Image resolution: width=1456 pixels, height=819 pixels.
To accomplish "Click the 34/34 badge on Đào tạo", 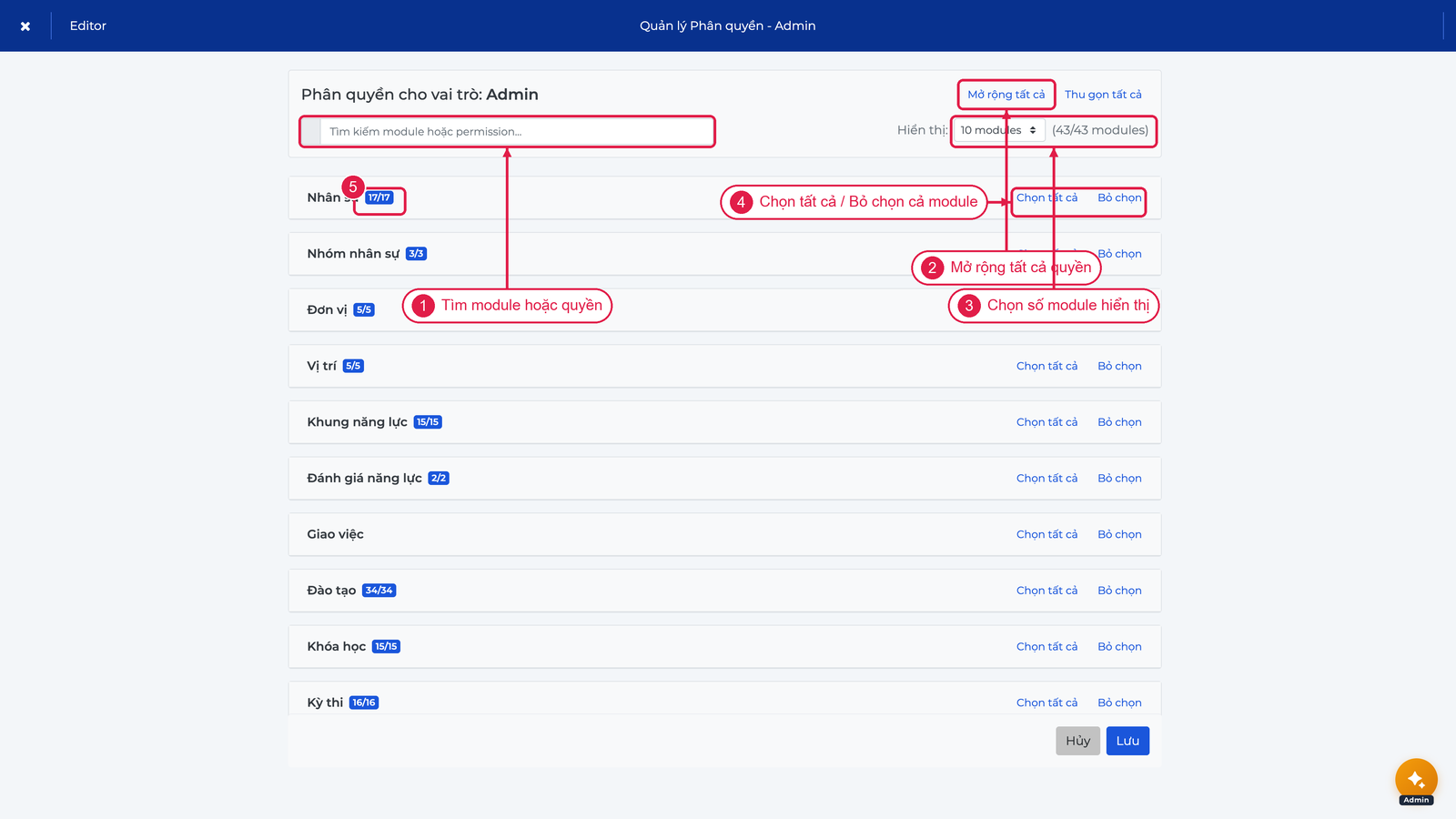I will [x=379, y=591].
